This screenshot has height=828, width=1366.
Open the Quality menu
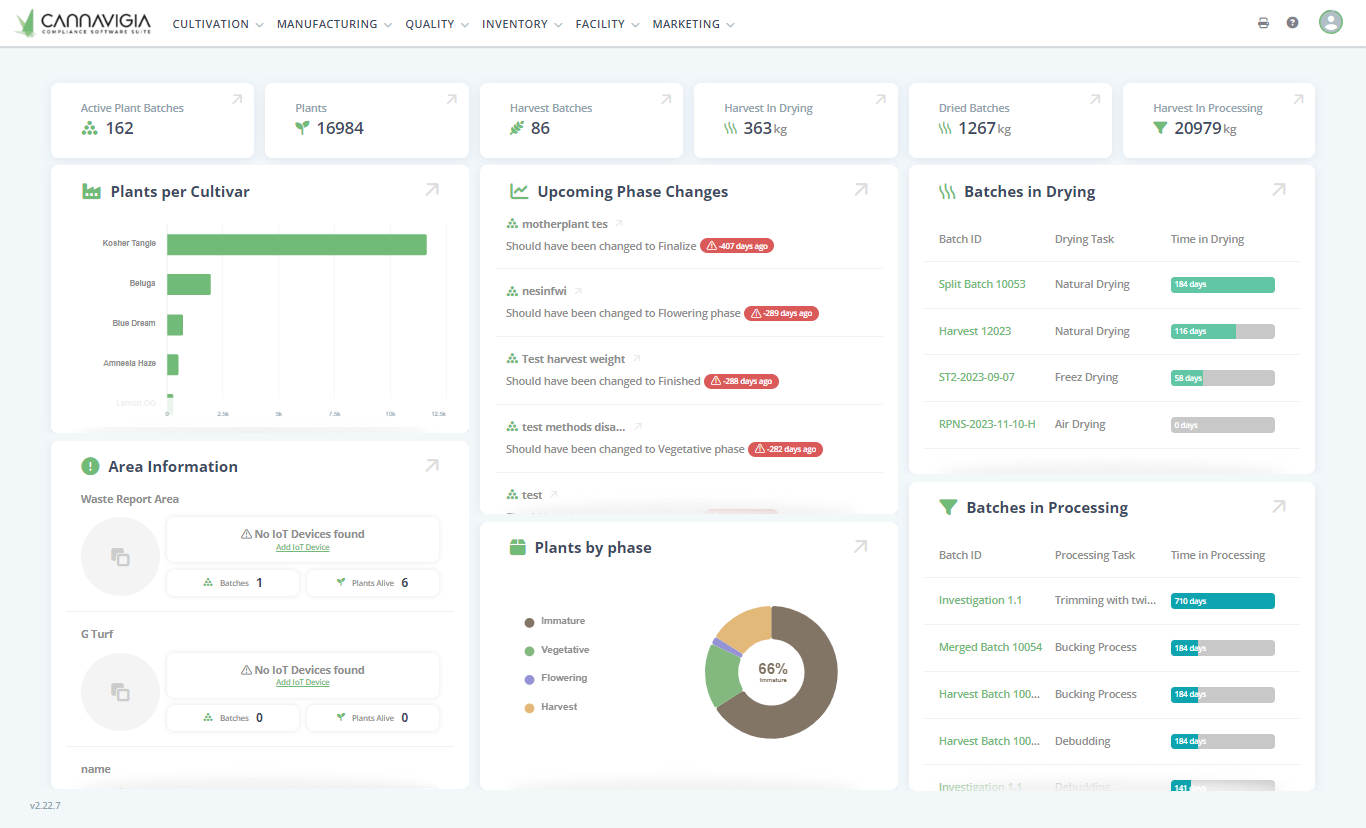coord(437,24)
